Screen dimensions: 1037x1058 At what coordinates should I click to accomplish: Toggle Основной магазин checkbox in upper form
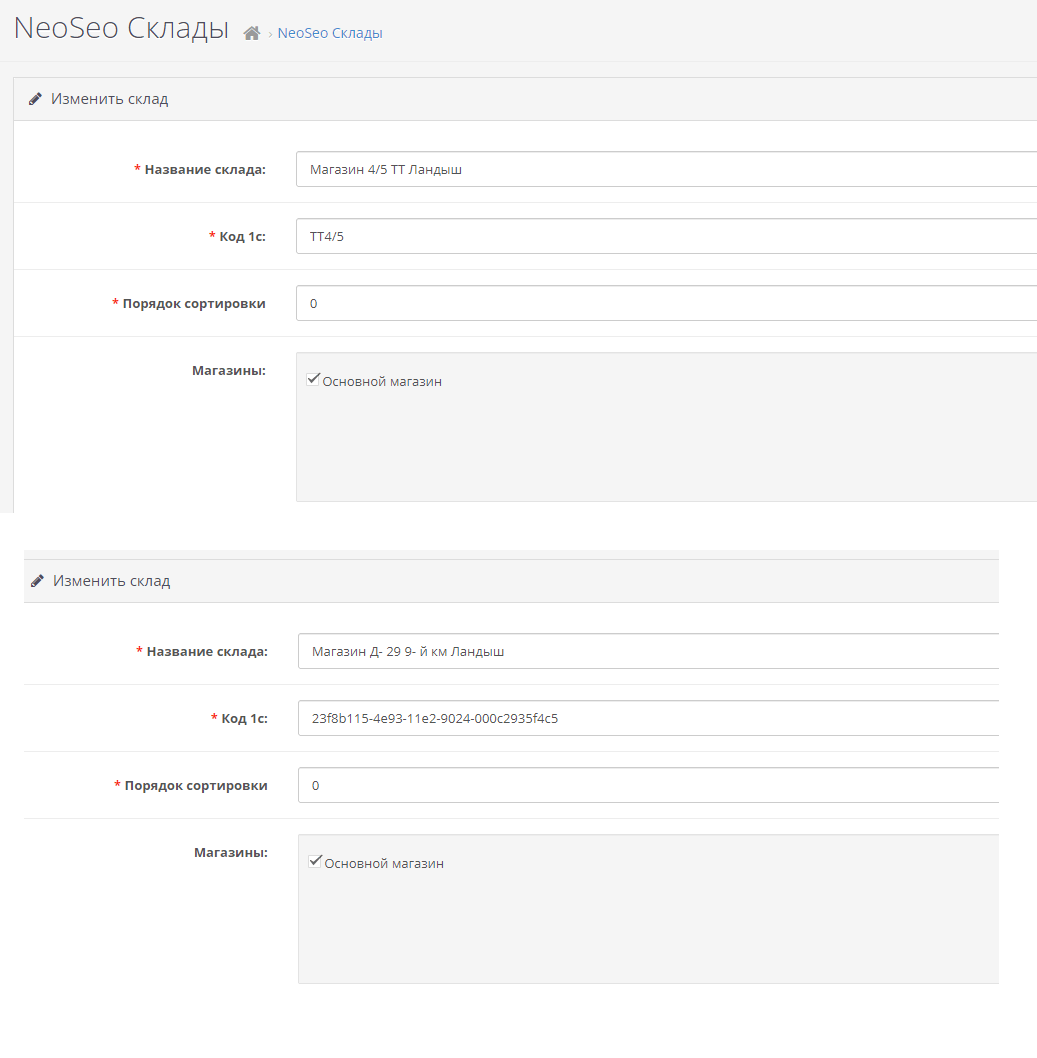pos(313,379)
